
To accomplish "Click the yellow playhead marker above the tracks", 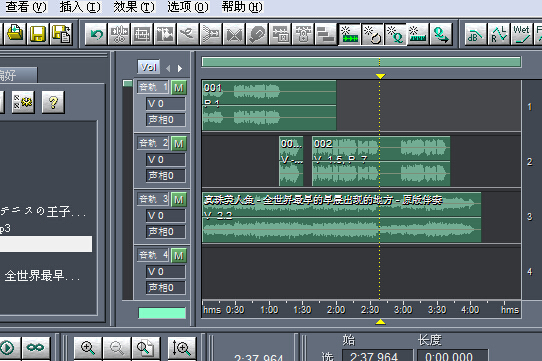I will pyautogui.click(x=380, y=76).
